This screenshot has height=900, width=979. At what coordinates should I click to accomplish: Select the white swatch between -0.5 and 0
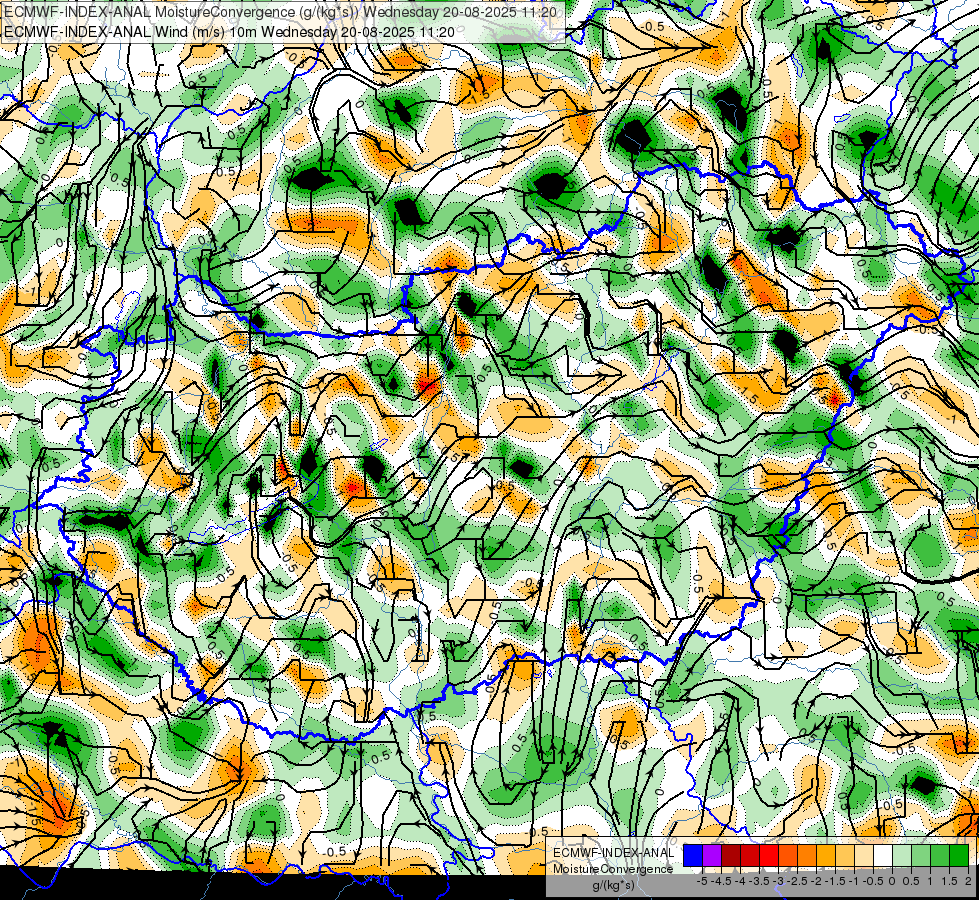pyautogui.click(x=883, y=856)
